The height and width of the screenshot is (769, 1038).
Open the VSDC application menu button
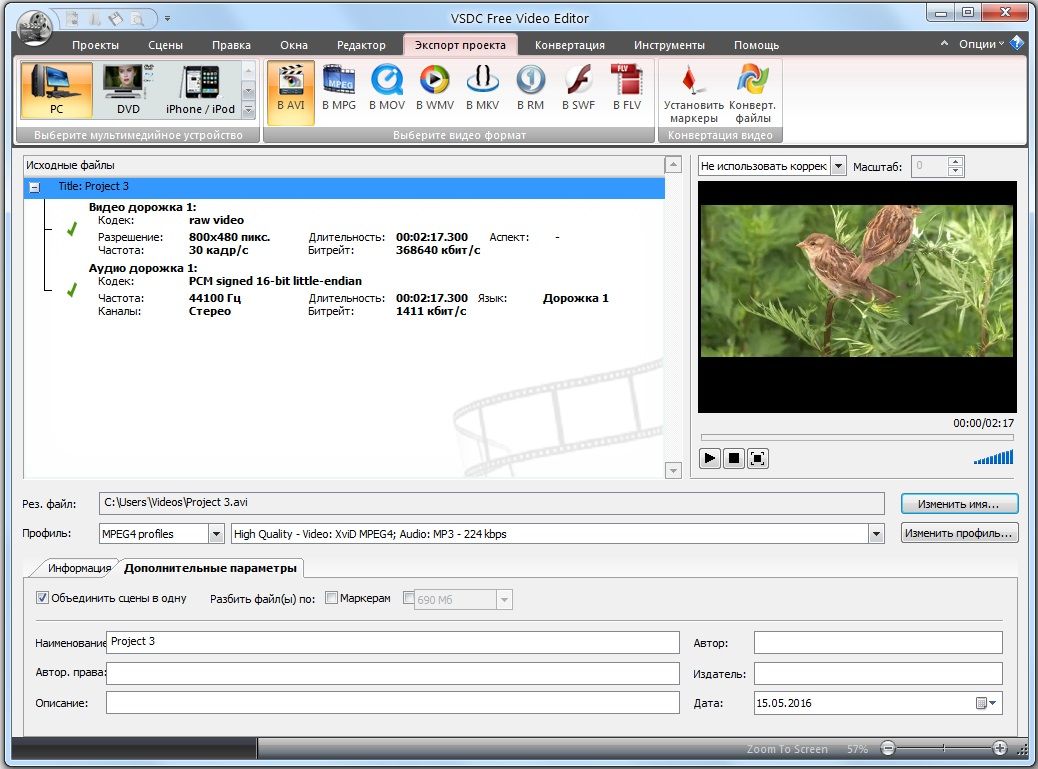34,26
